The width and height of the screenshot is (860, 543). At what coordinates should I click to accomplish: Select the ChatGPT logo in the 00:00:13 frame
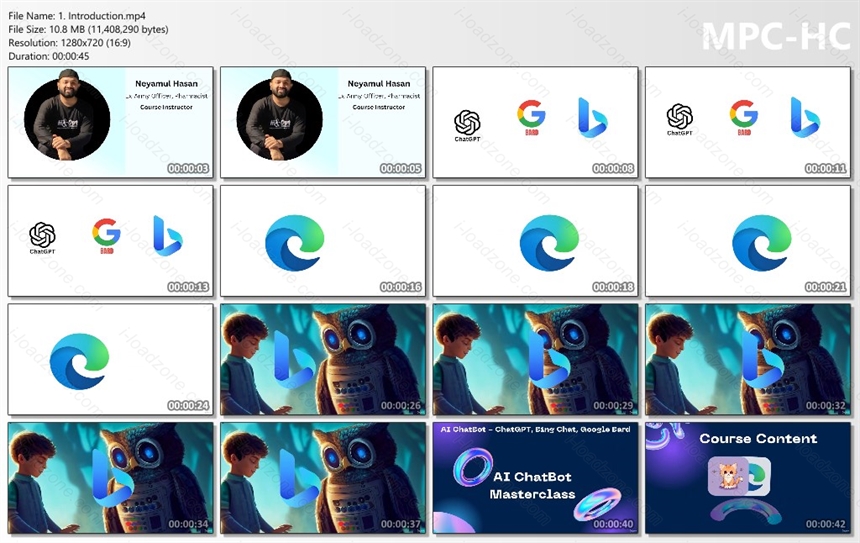point(42,238)
